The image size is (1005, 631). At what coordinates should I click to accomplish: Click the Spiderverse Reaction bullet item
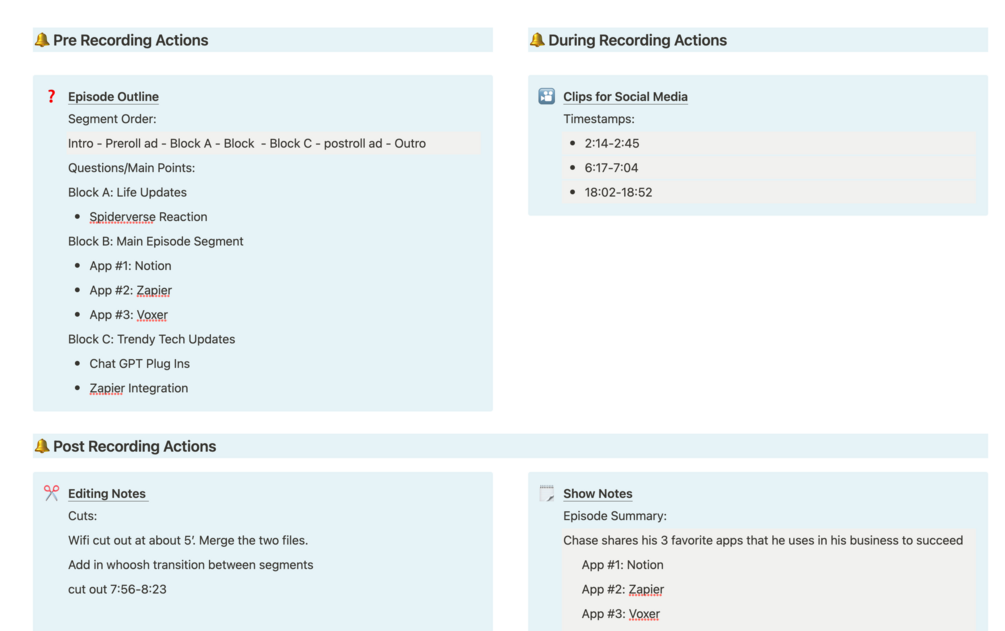click(x=148, y=217)
